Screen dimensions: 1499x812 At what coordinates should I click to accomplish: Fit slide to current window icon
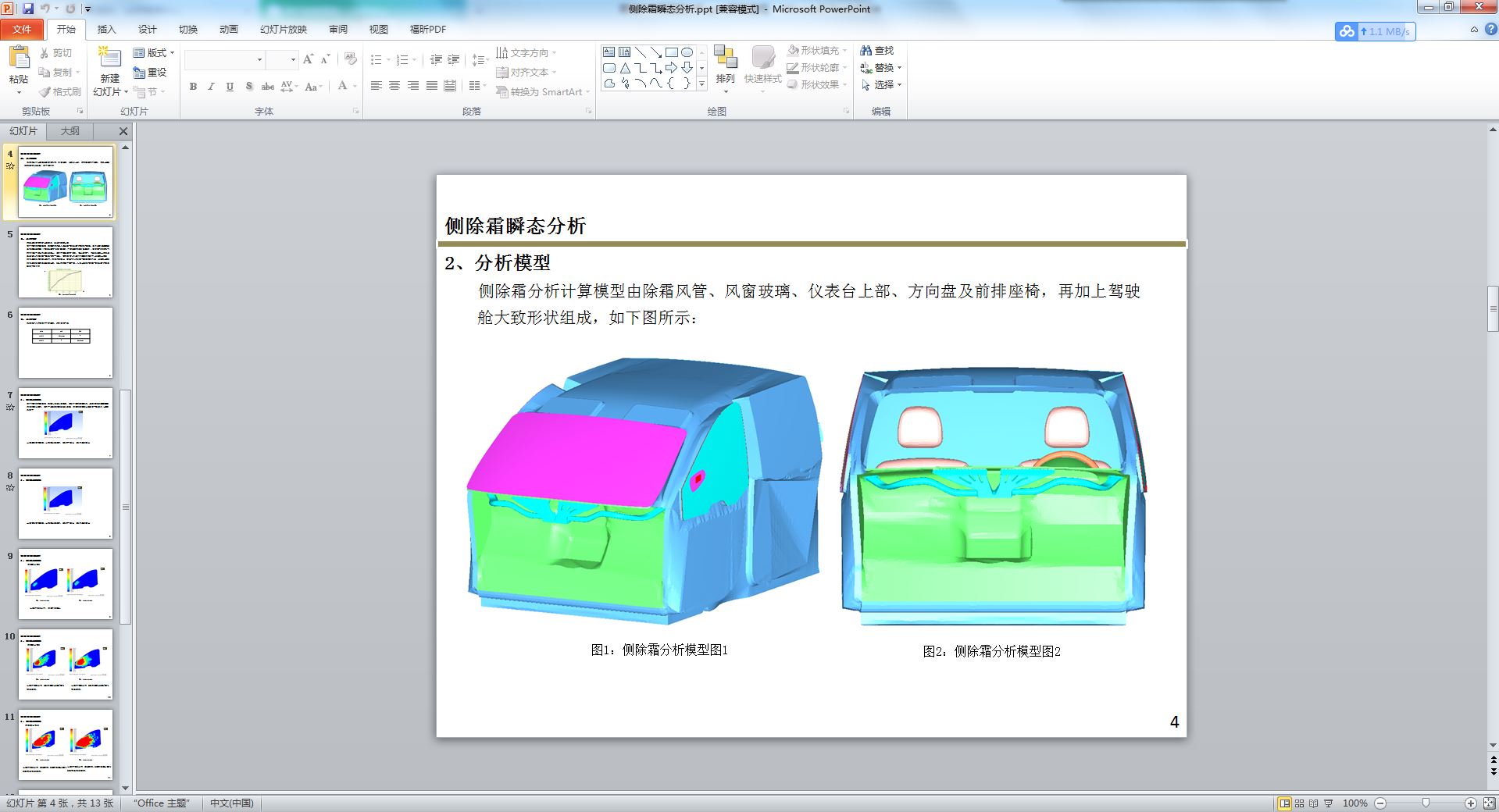1488,803
